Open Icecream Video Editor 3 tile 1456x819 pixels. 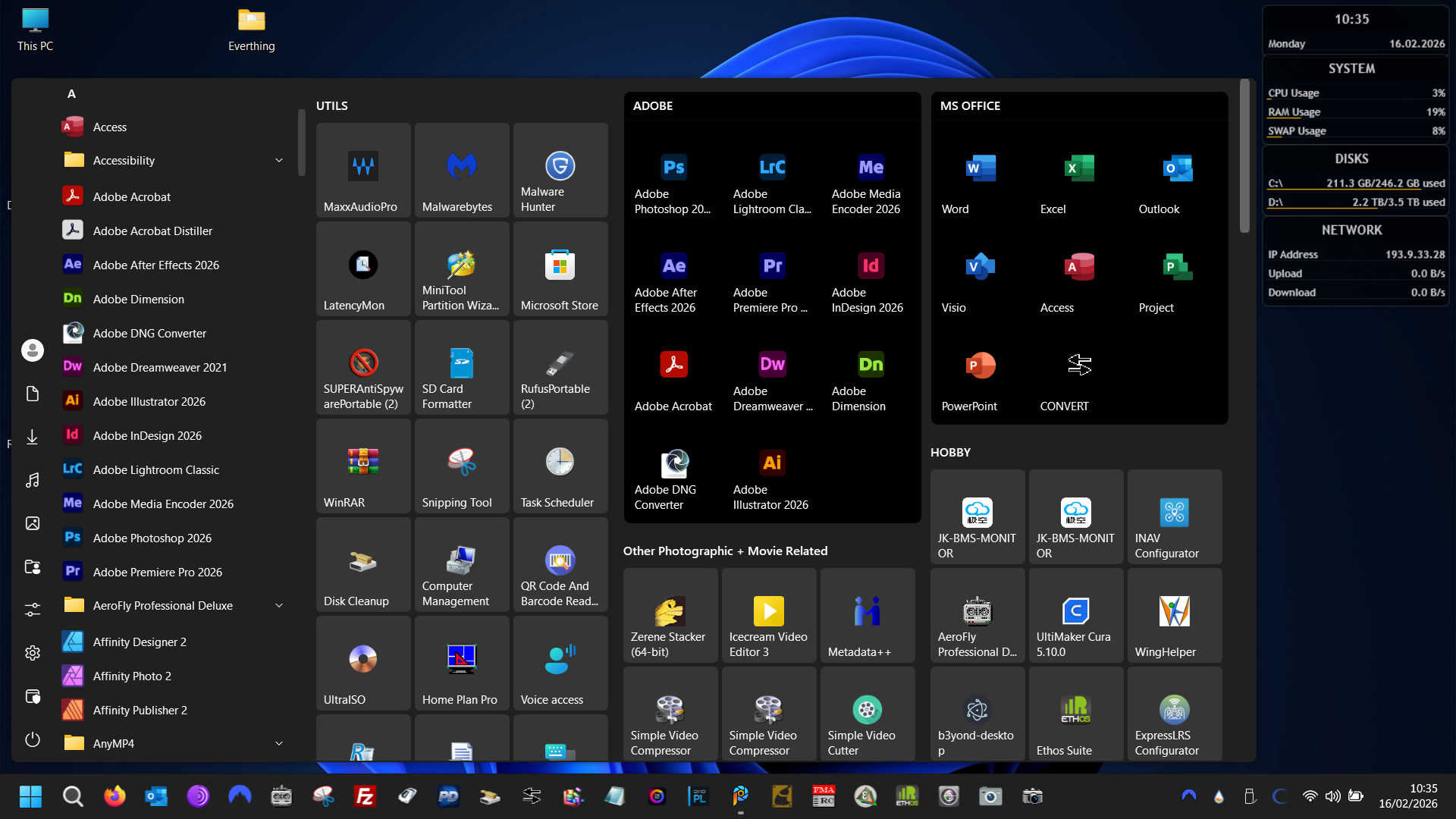coord(768,615)
